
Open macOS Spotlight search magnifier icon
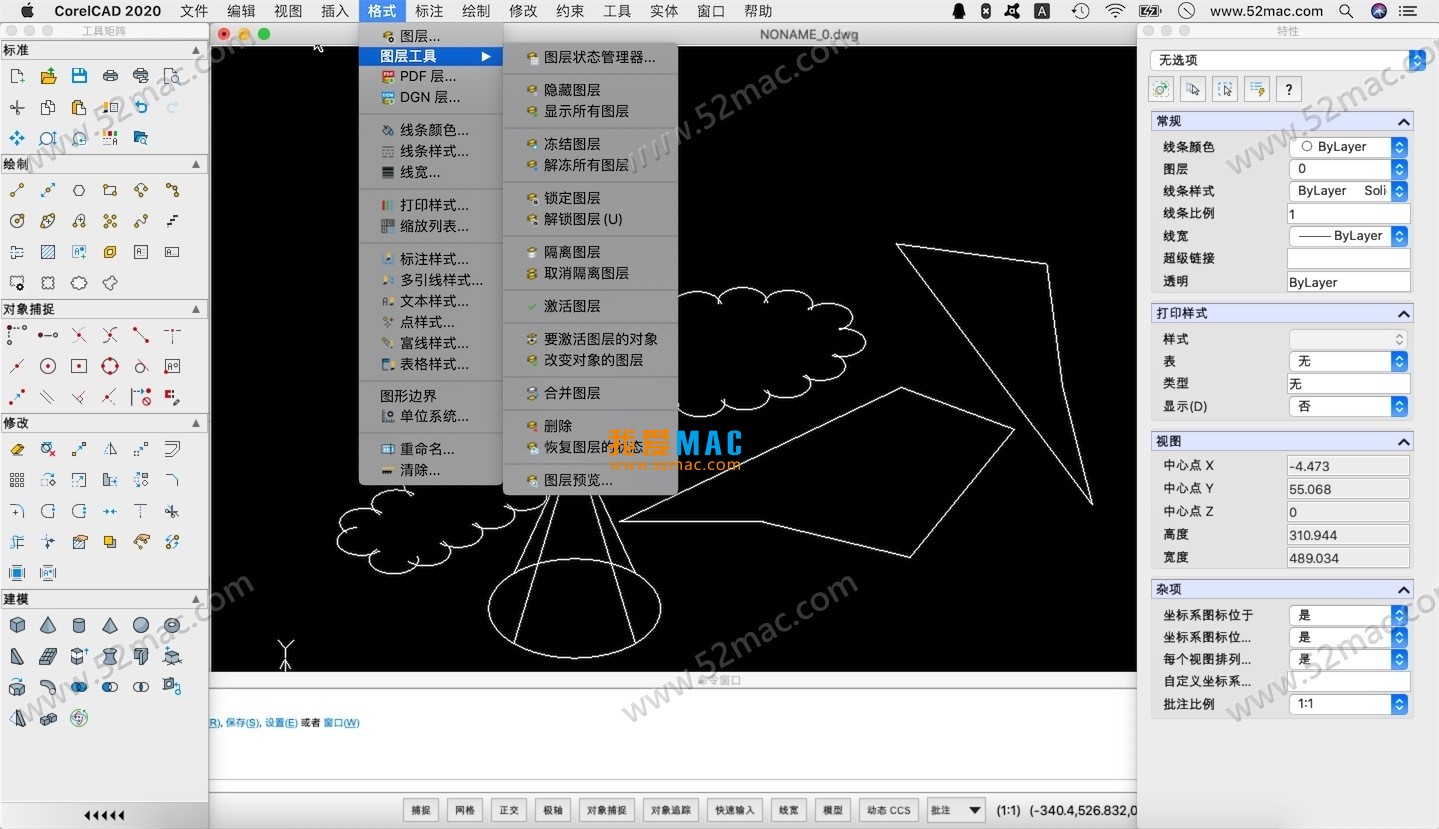tap(1346, 11)
